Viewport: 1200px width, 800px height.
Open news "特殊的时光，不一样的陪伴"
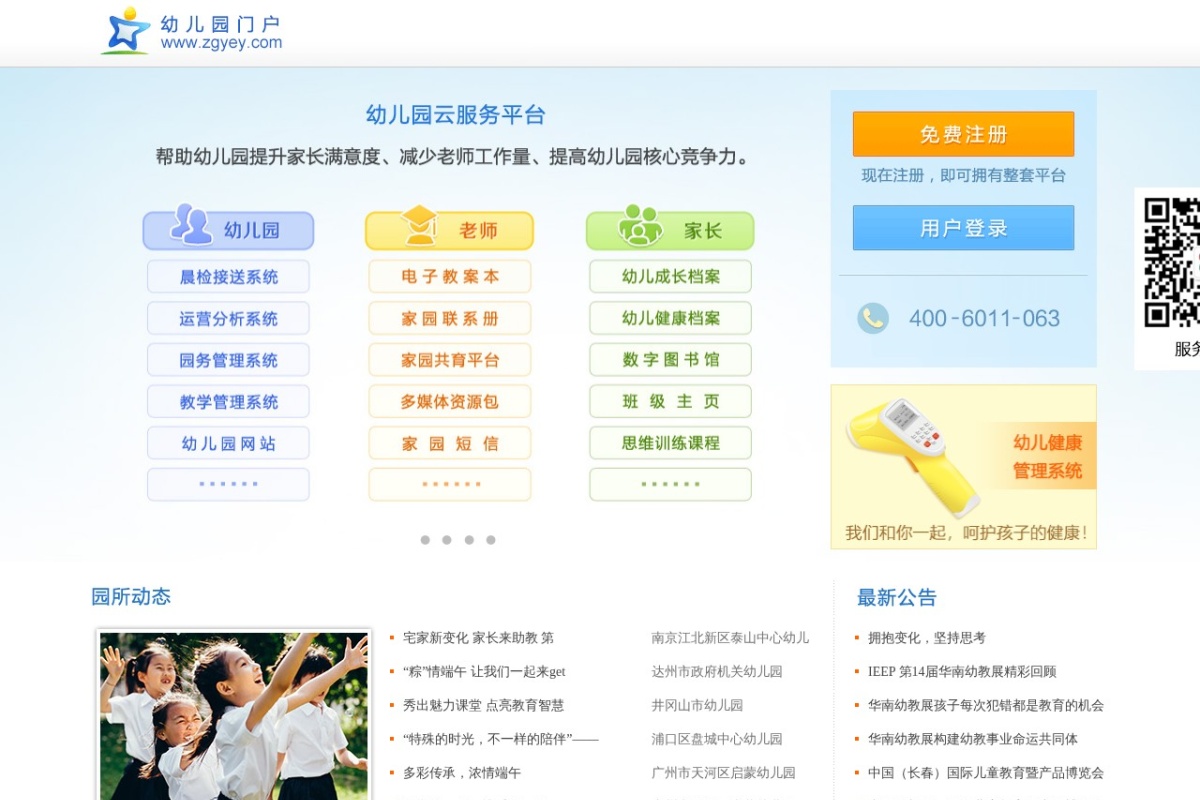[500, 739]
